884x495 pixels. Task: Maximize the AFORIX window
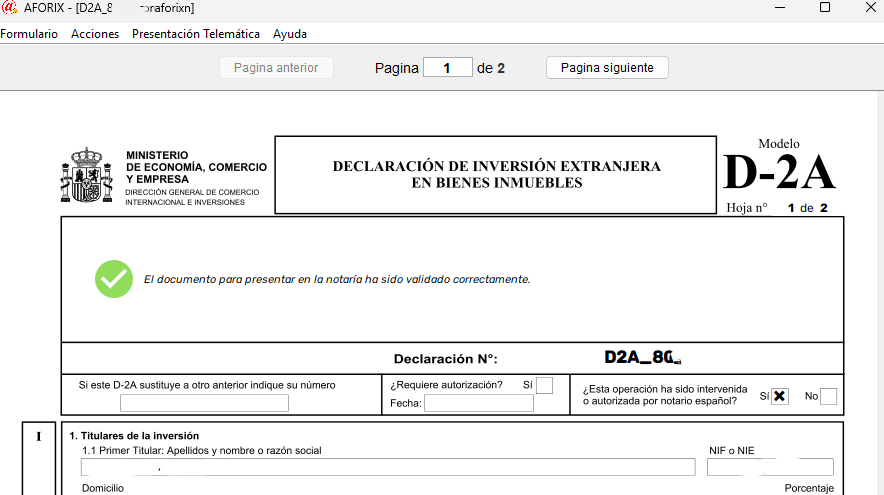coord(825,8)
